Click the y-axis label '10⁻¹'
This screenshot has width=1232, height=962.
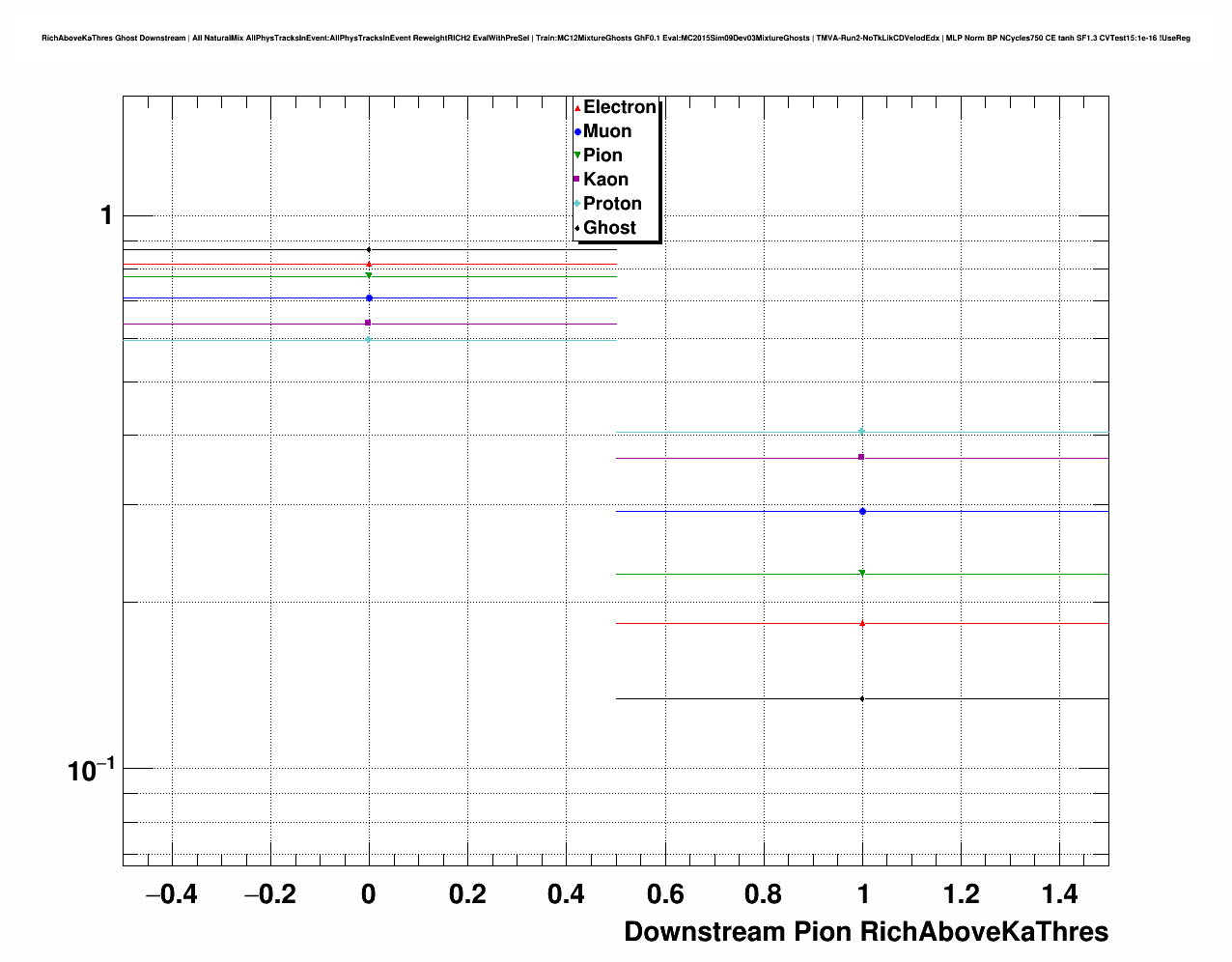(x=91, y=770)
